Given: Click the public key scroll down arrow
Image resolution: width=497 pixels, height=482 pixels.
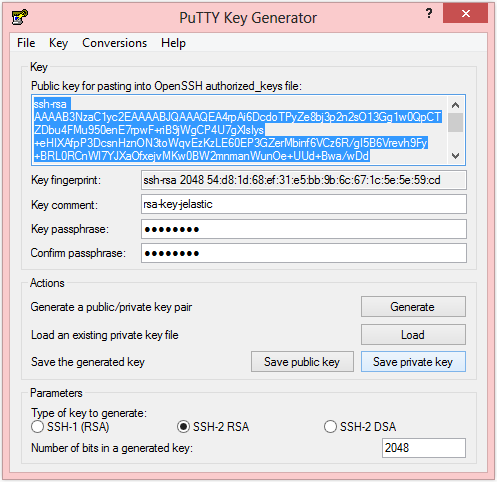Looking at the screenshot, I should coord(455,155).
